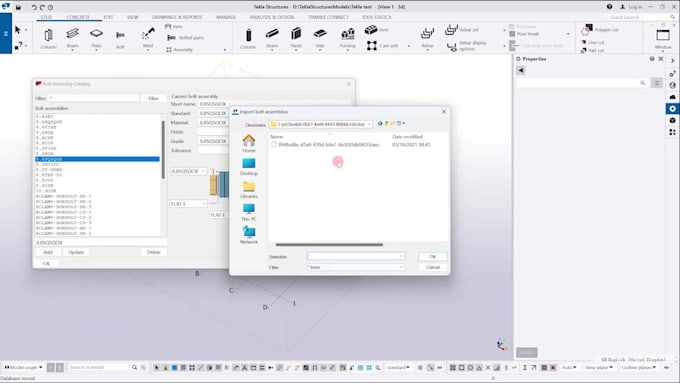Image resolution: width=680 pixels, height=383 pixels.
Task: Expand the Selection combo box
Action: pos(401,256)
